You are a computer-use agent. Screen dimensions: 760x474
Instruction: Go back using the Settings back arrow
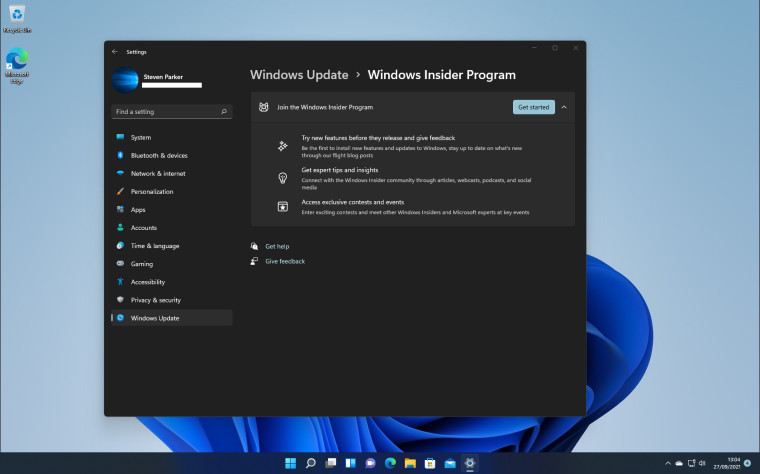coord(115,51)
